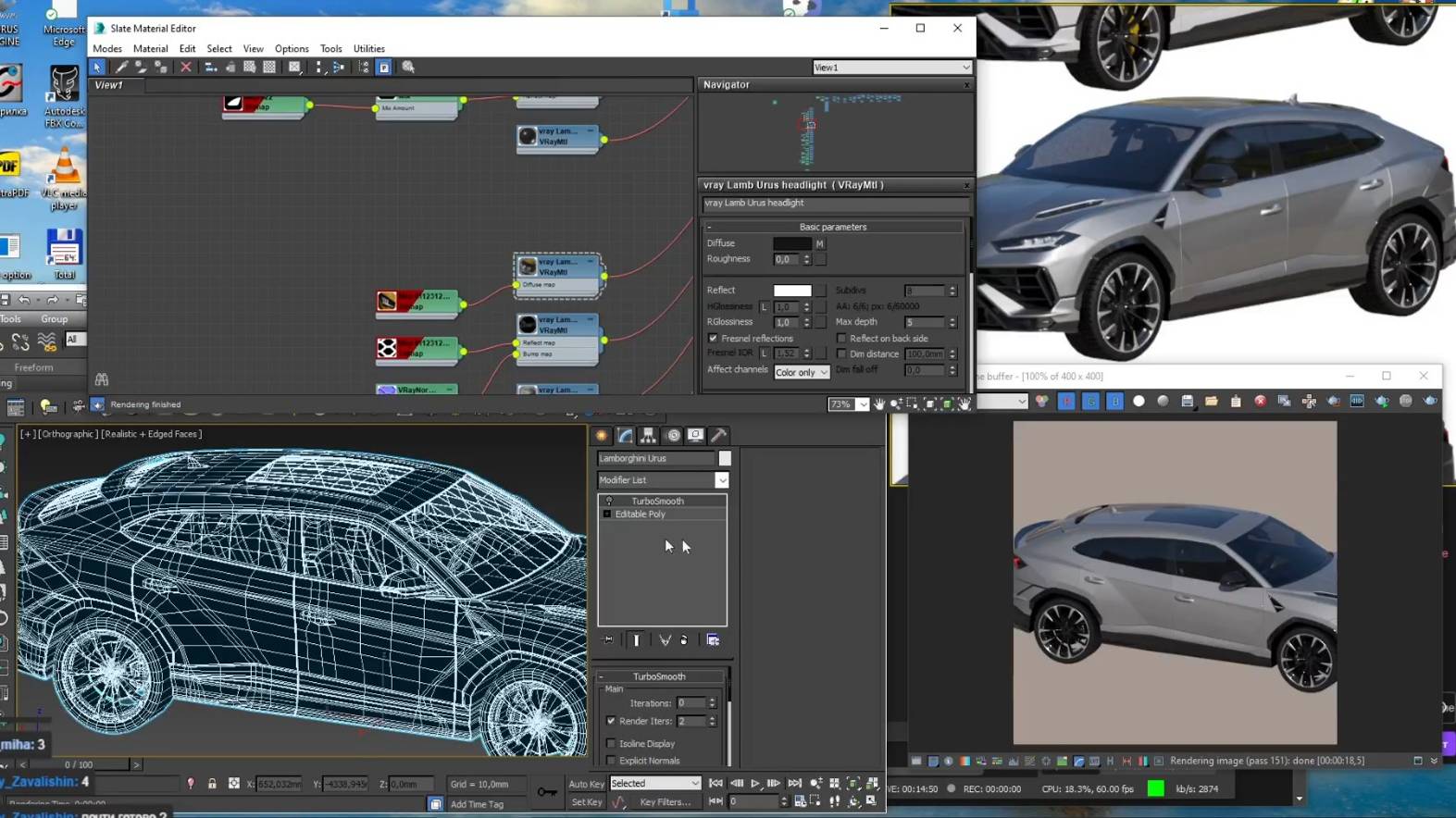Pick material from object eyedropper icon
Screen dimensions: 1456x818
pos(121,67)
